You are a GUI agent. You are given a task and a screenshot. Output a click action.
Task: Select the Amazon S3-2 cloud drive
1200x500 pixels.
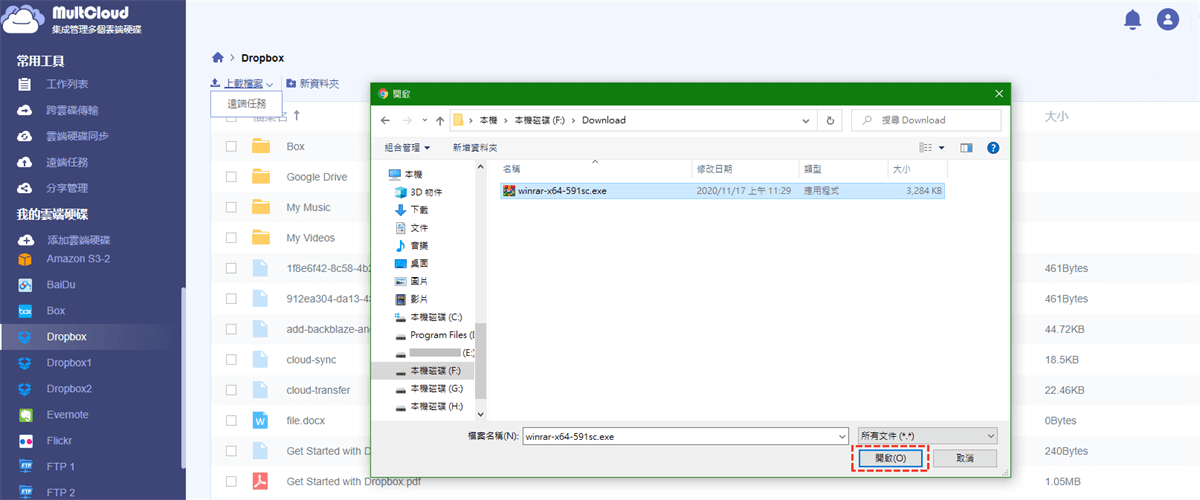[x=78, y=259]
